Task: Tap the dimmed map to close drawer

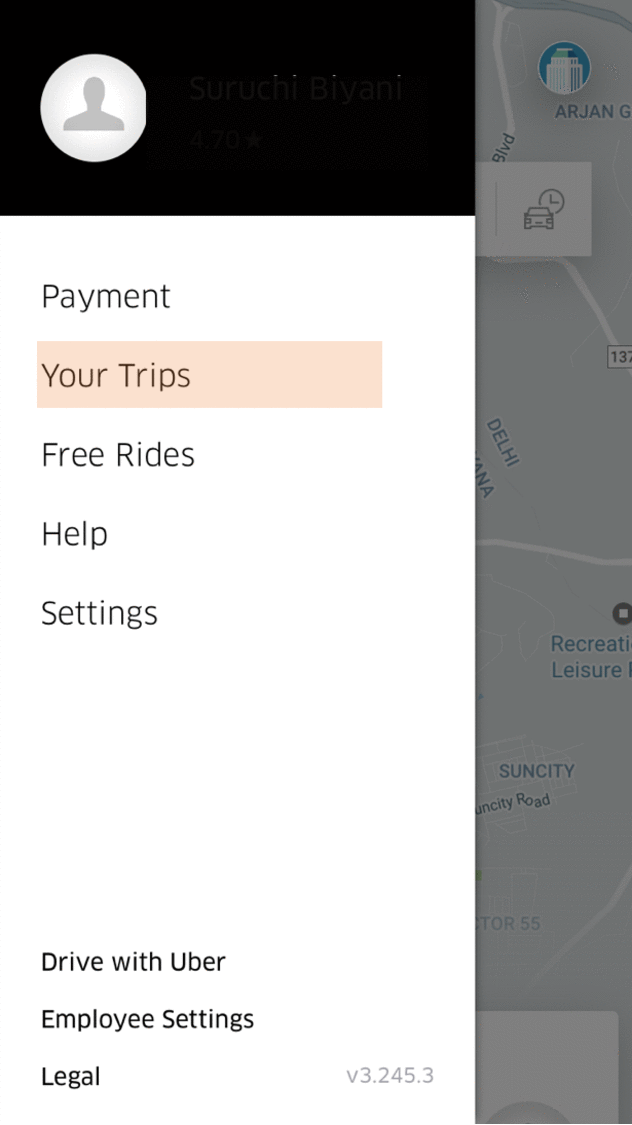Action: click(x=554, y=502)
